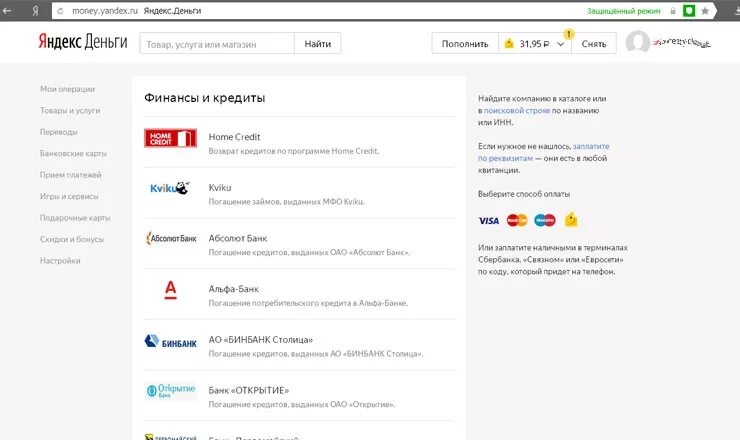Click the Открытие bank logo
This screenshot has width=740, height=440.
pyautogui.click(x=170, y=391)
